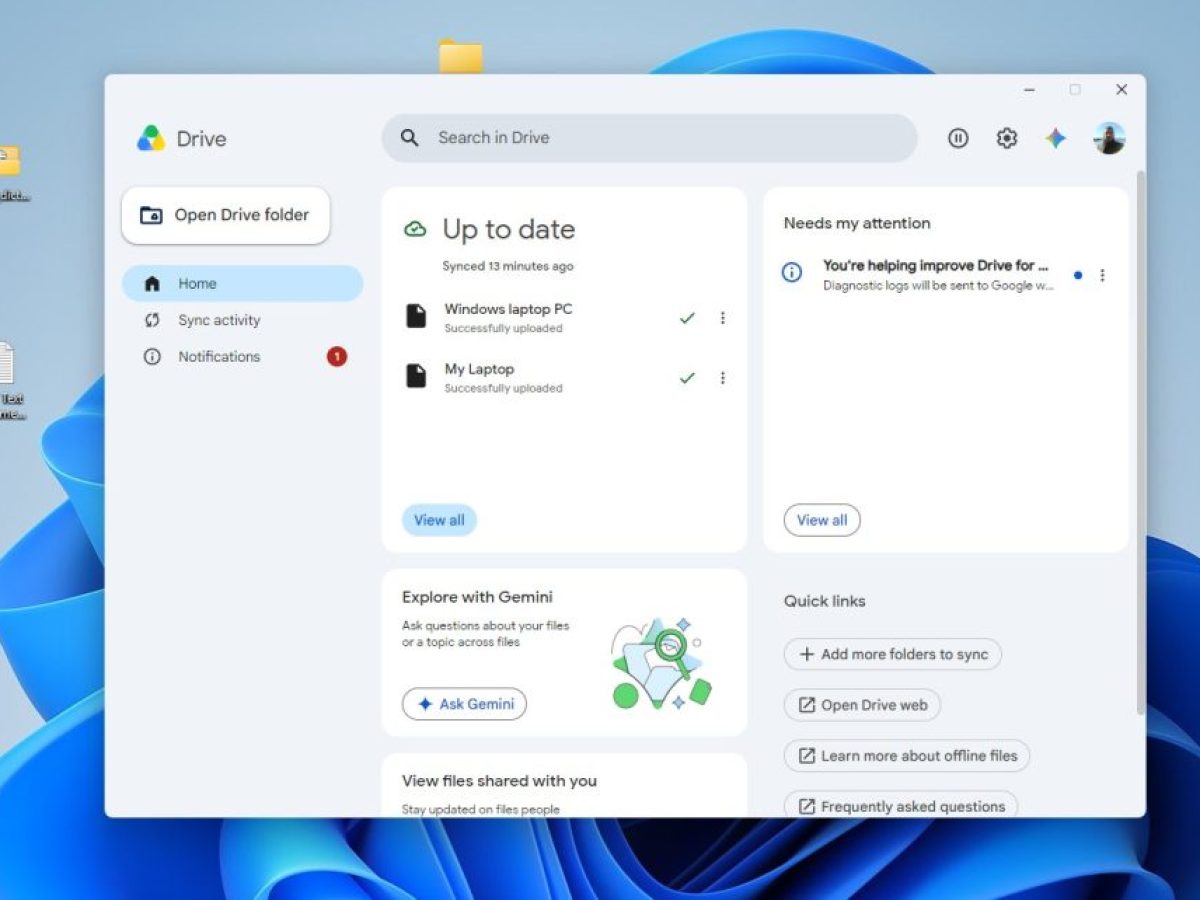Click the Windows laptop PC entry name
Image resolution: width=1200 pixels, height=900 pixels.
pos(508,309)
